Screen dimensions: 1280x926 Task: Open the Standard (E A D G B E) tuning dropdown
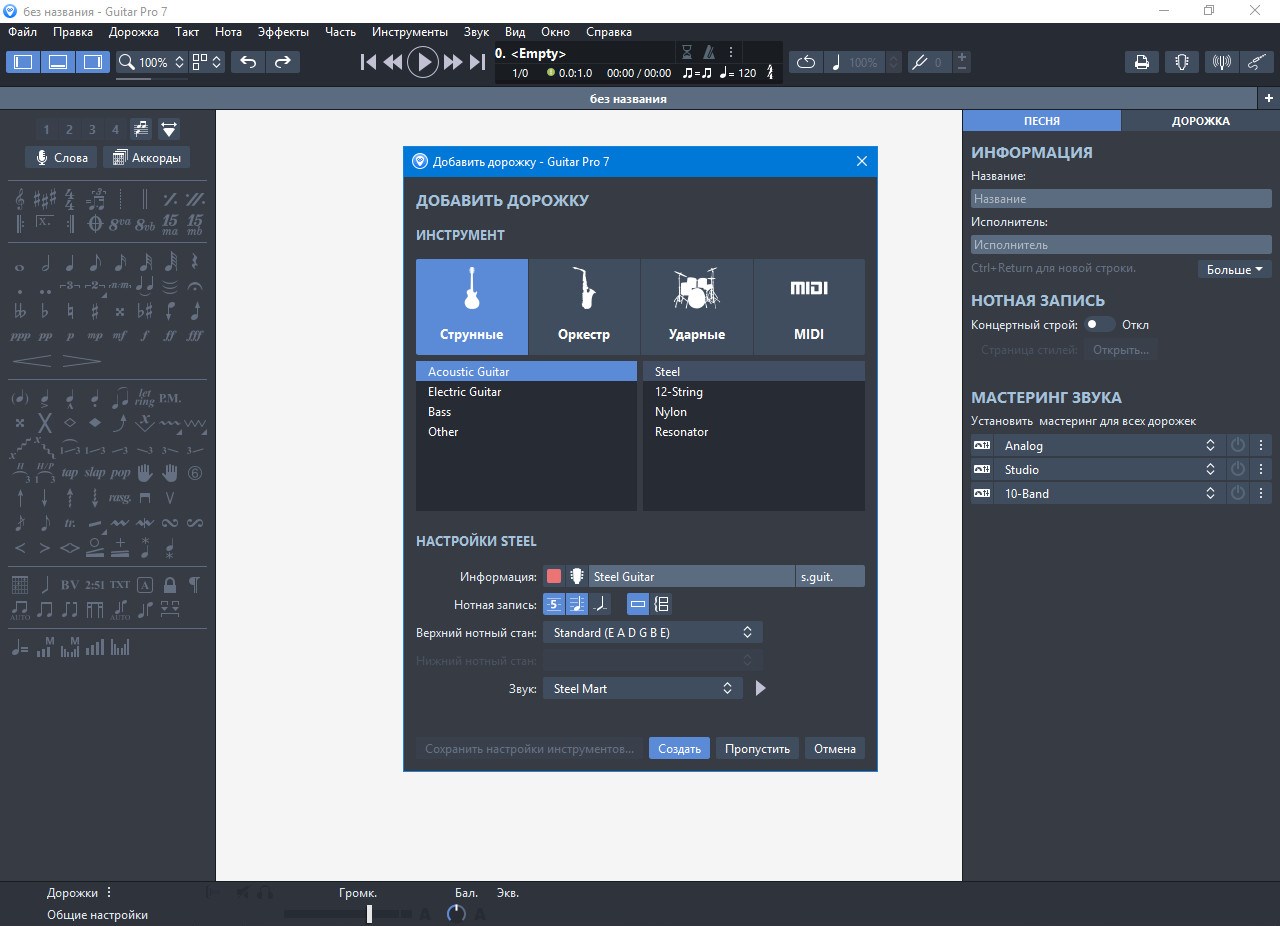[653, 632]
